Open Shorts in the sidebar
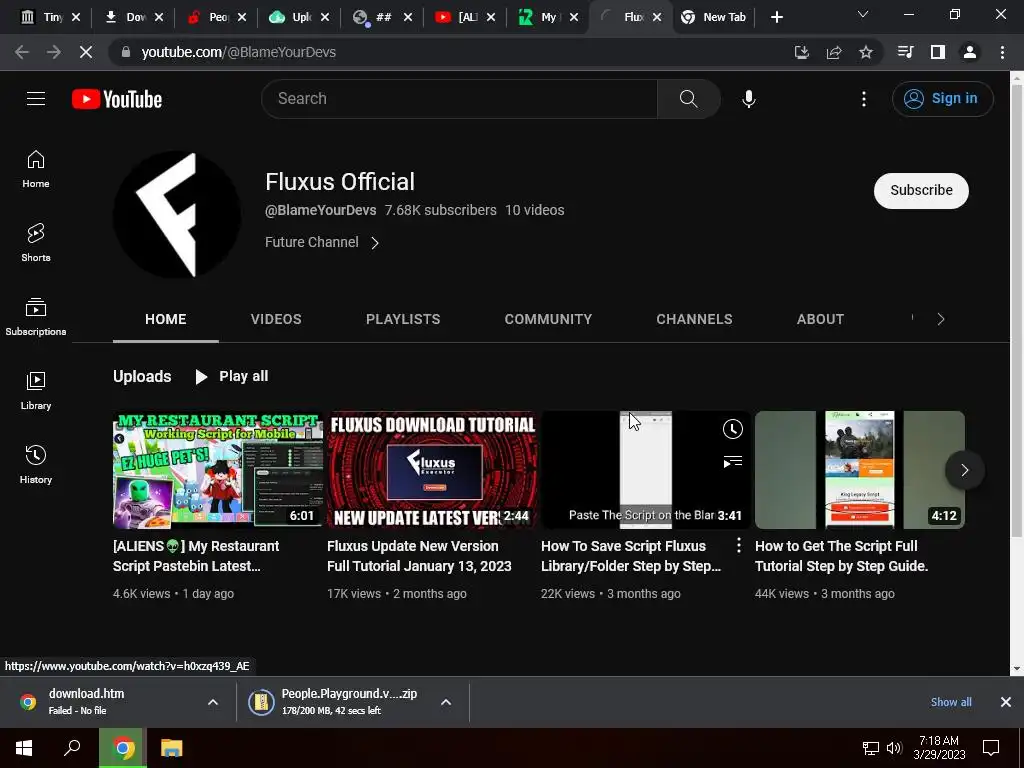Viewport: 1024px width, 768px height. pos(36,243)
